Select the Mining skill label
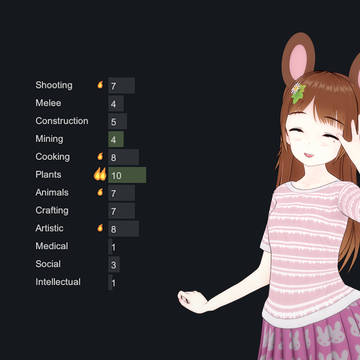Image resolution: width=360 pixels, height=360 pixels. 49,139
